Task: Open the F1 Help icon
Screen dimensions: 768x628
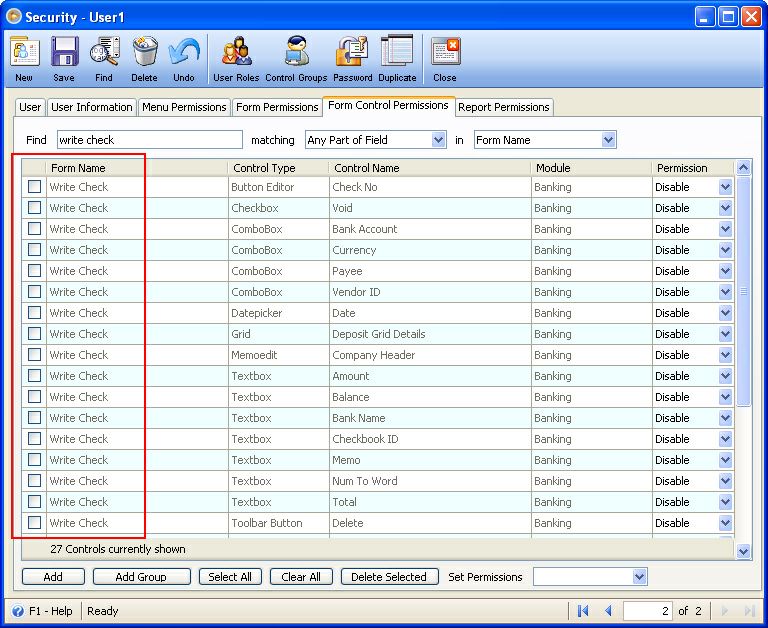Action: tap(18, 611)
